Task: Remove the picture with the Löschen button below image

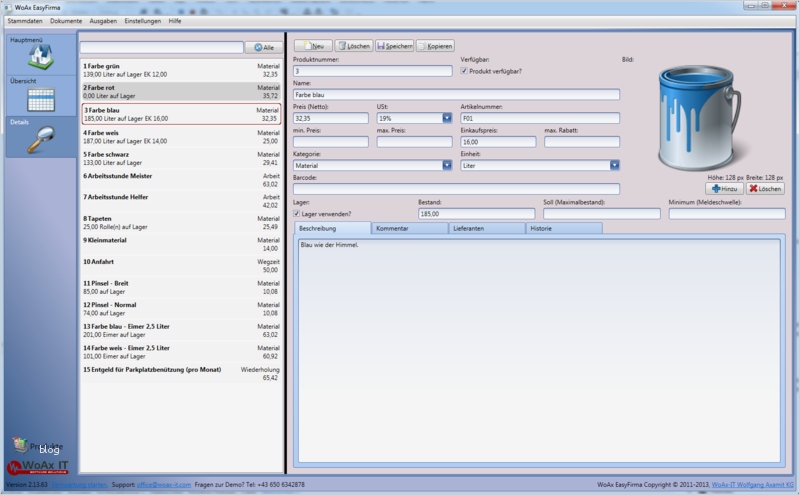Action: pos(765,188)
